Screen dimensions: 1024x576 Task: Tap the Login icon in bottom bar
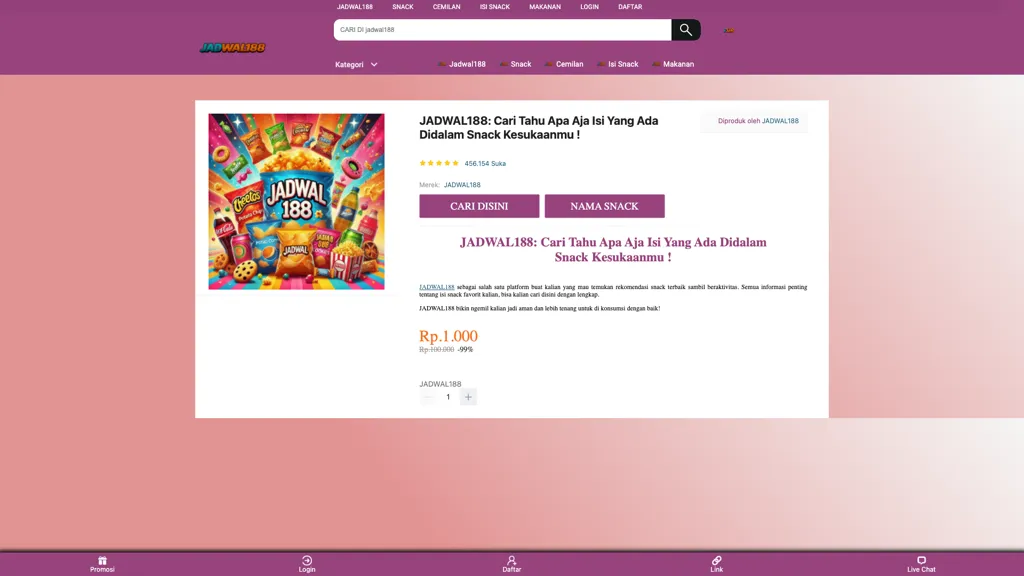tap(307, 560)
